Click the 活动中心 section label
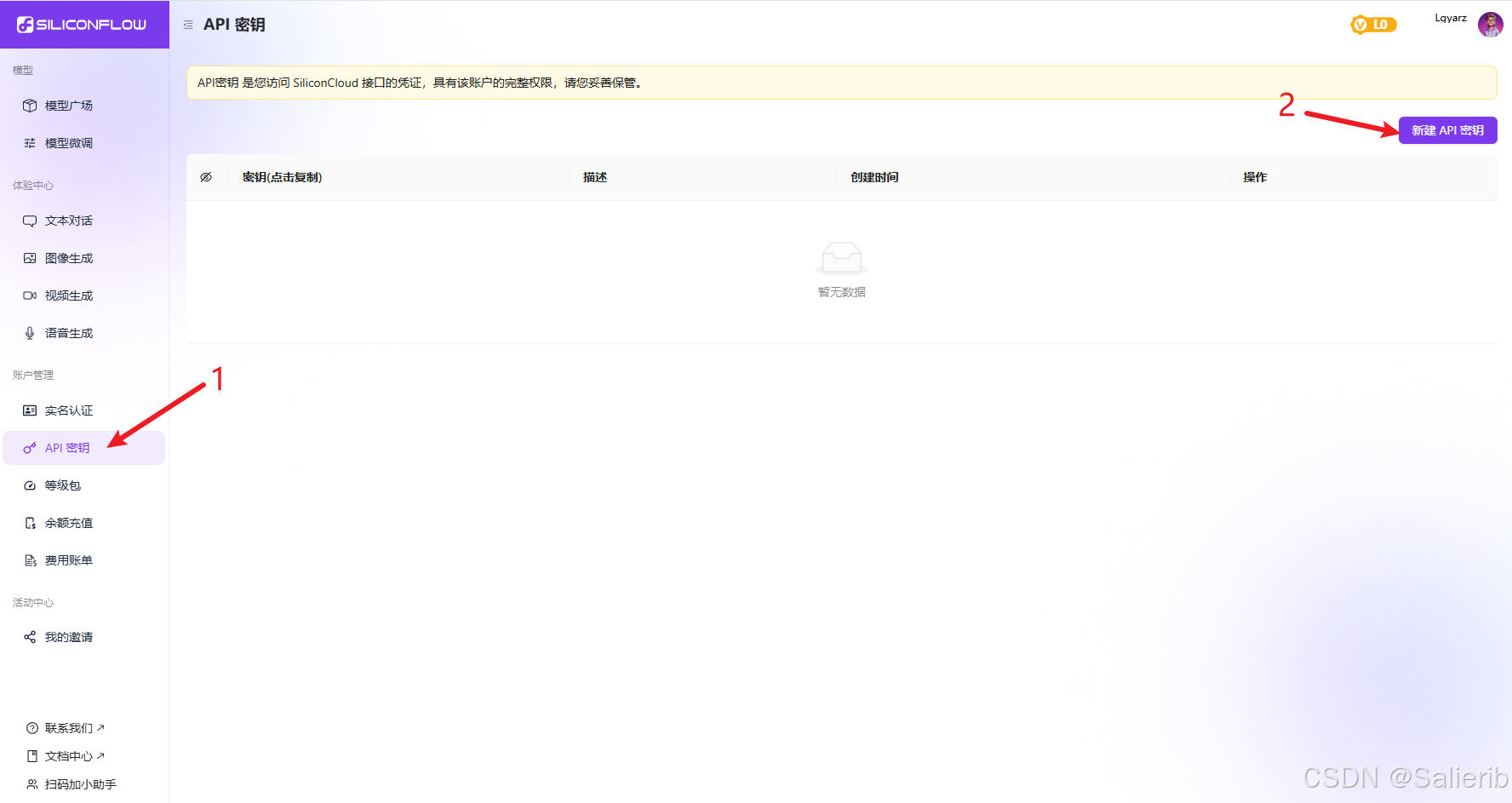 point(33,602)
